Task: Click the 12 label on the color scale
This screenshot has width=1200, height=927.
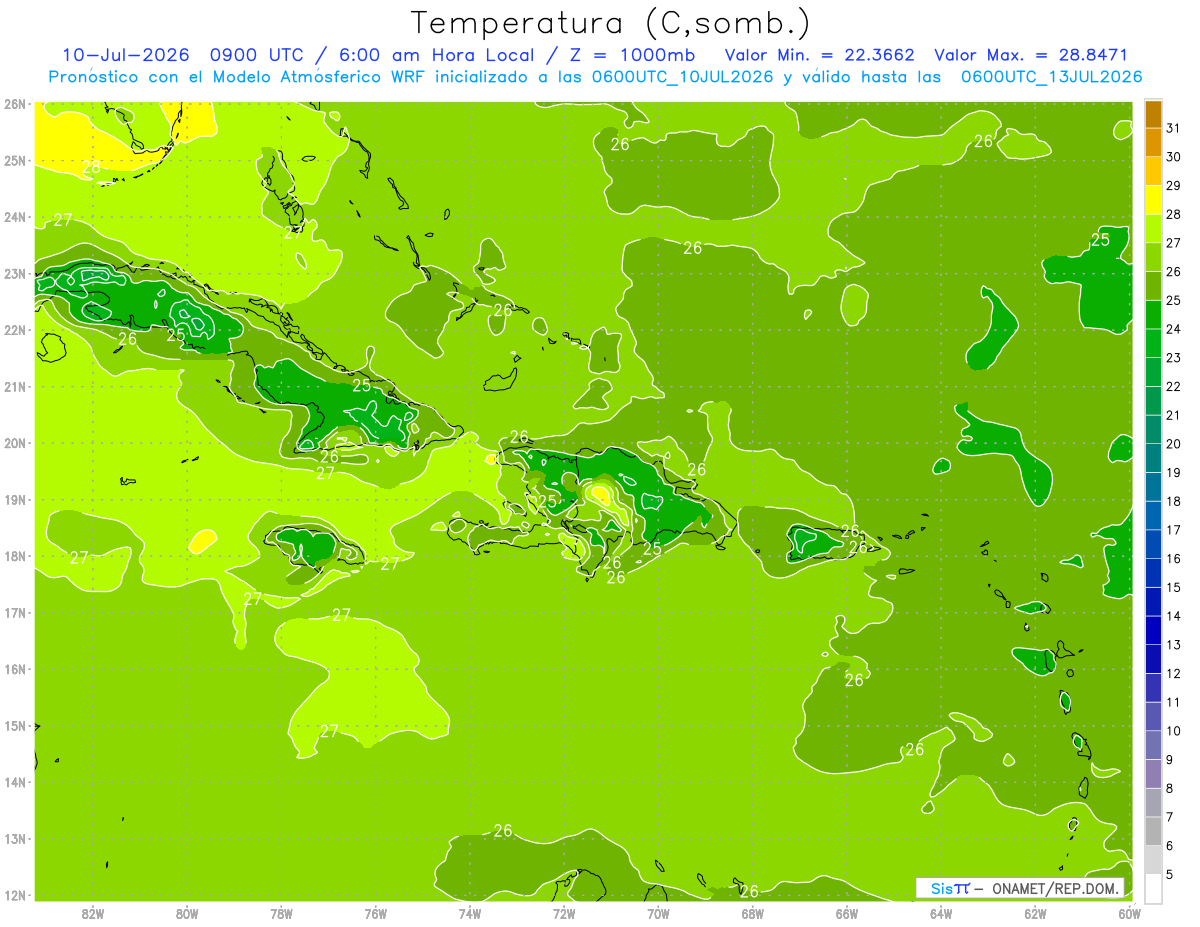Action: [x=1173, y=673]
